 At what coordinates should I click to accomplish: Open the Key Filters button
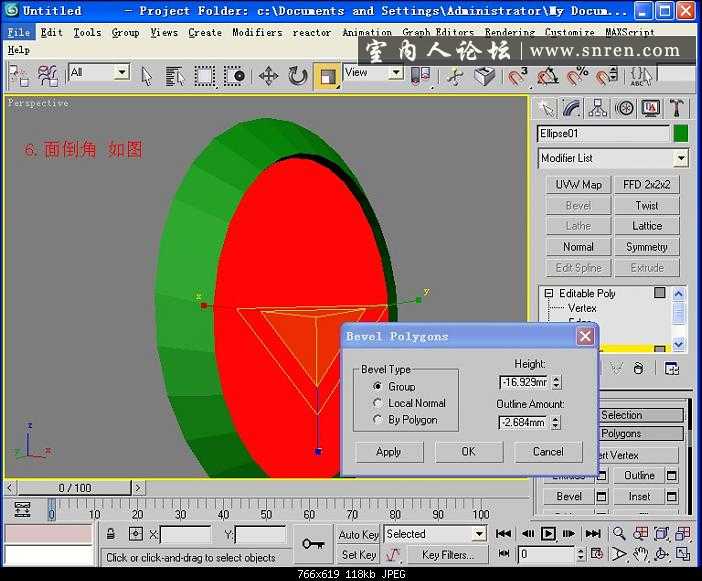coord(448,555)
